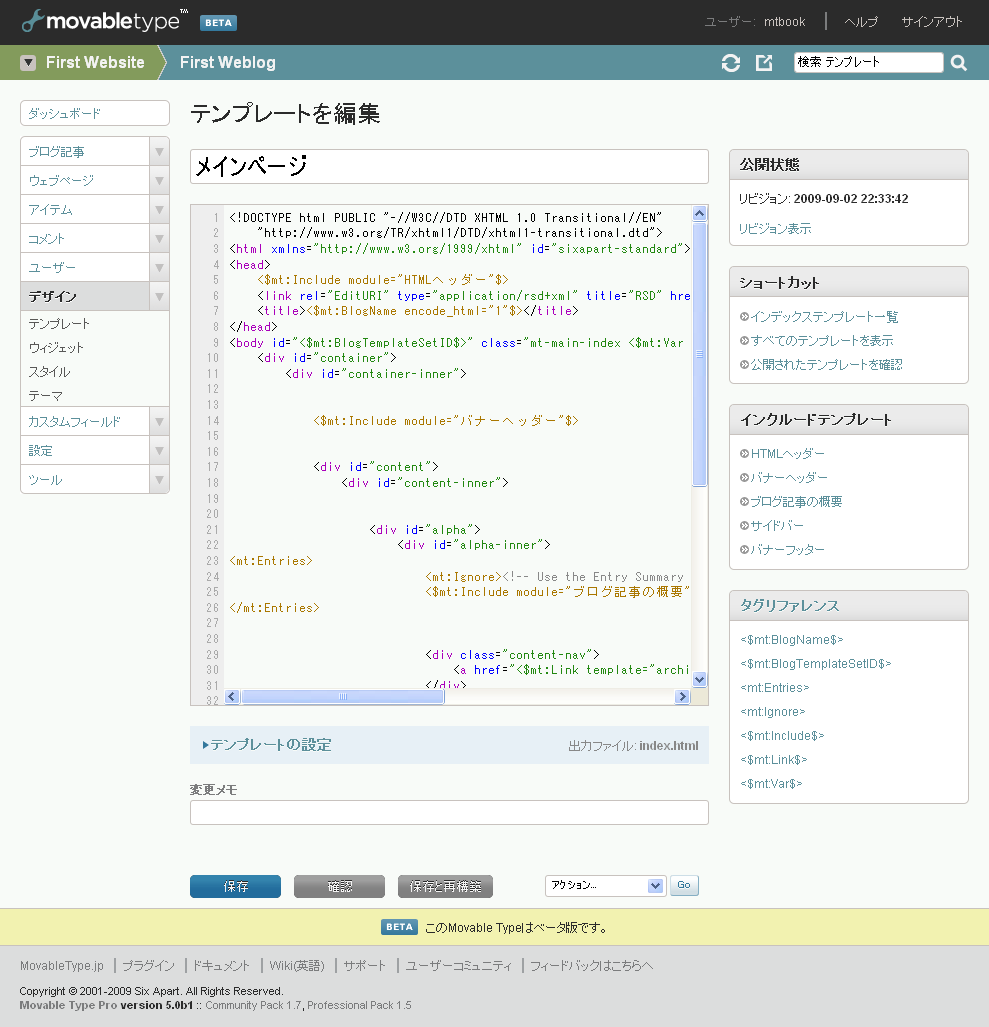This screenshot has height=1027, width=989.
Task: Open the <$mt:BlogName$> tag reference
Action: click(792, 640)
